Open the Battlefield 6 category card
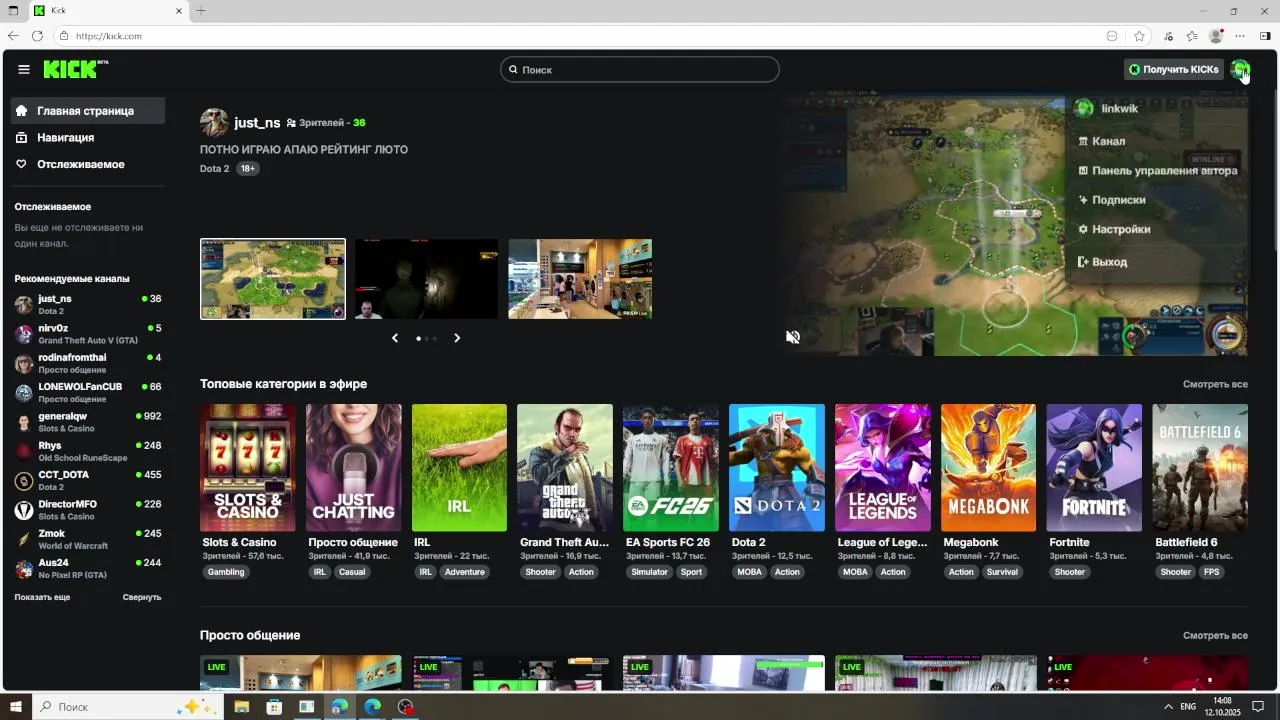This screenshot has width=1280, height=720. (1200, 468)
